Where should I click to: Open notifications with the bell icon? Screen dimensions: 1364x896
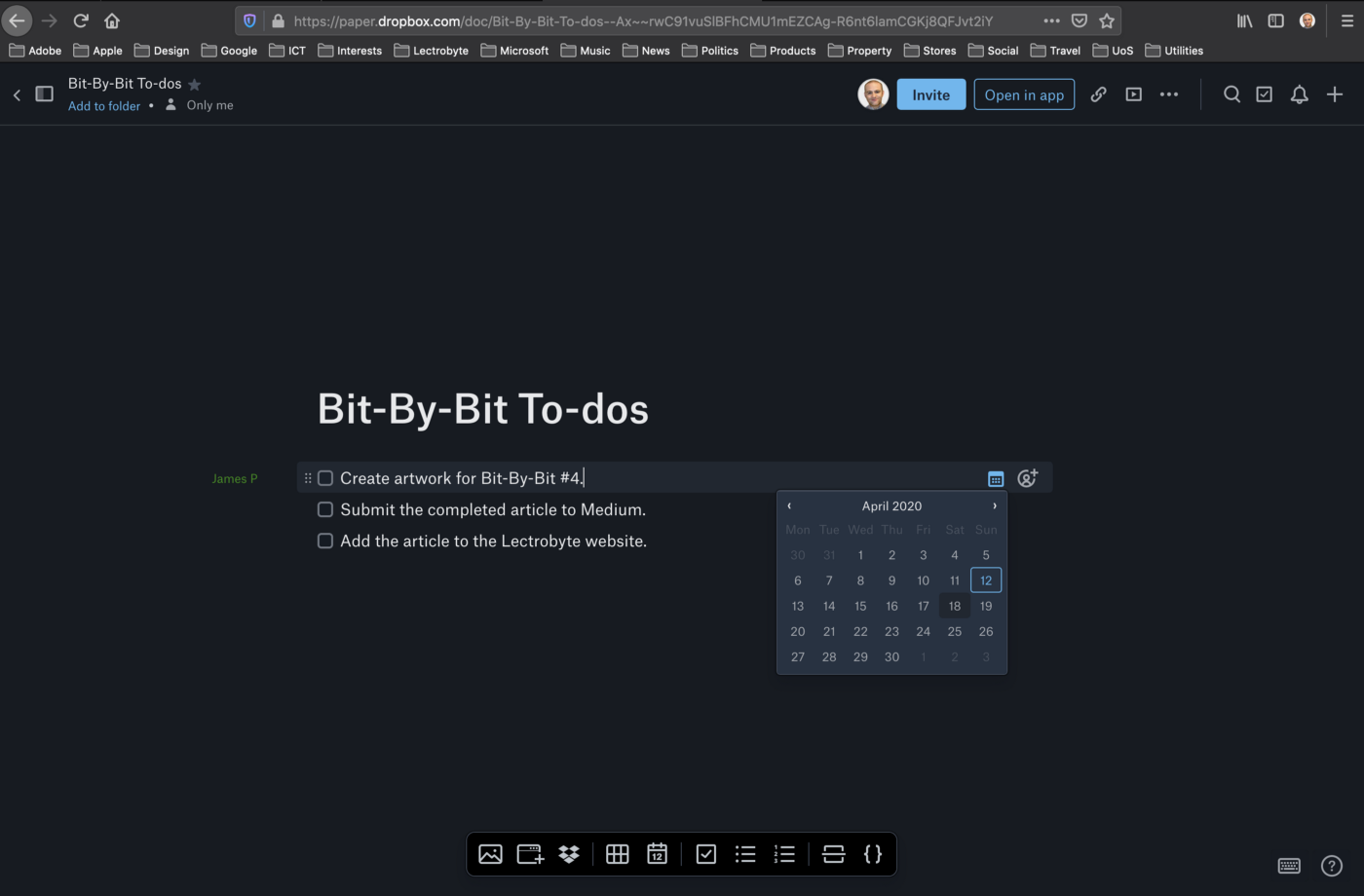click(x=1299, y=94)
